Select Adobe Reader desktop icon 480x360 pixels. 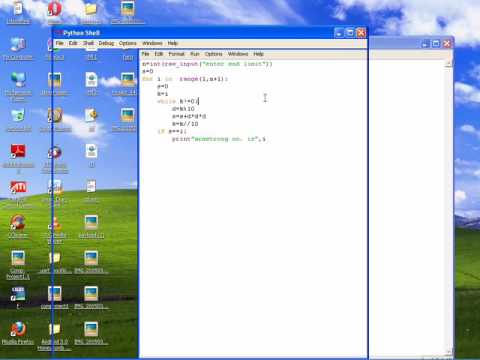click(18, 158)
